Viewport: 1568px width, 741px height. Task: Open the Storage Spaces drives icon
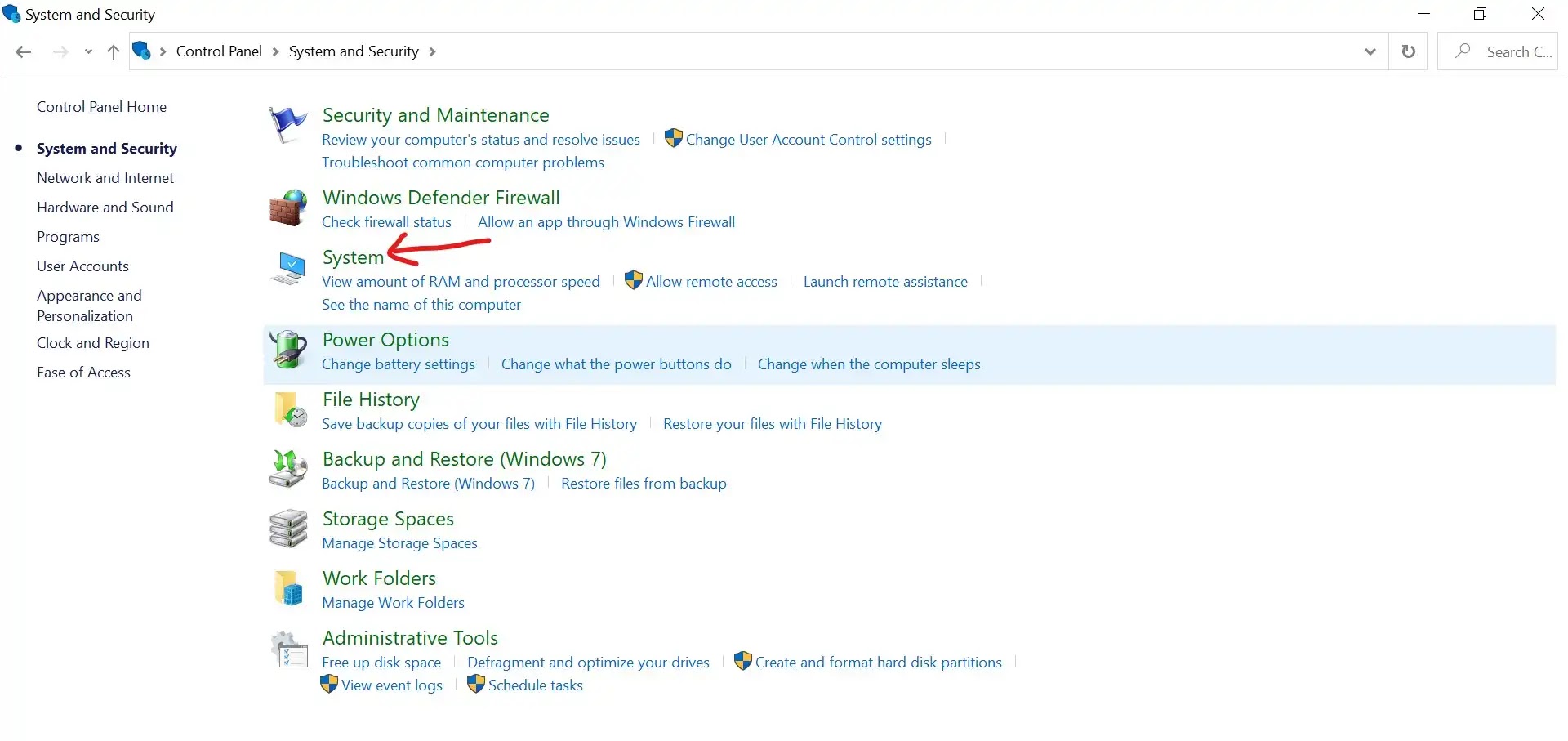point(287,529)
